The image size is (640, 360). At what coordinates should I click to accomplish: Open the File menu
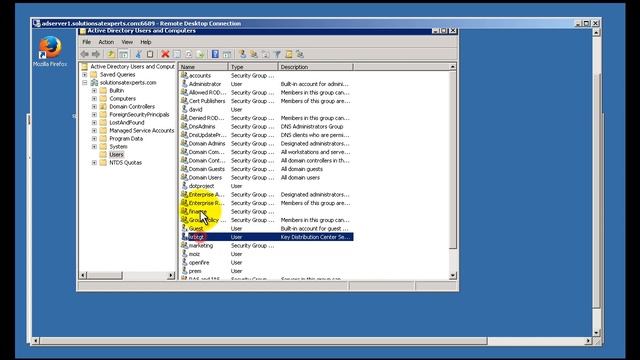87,42
